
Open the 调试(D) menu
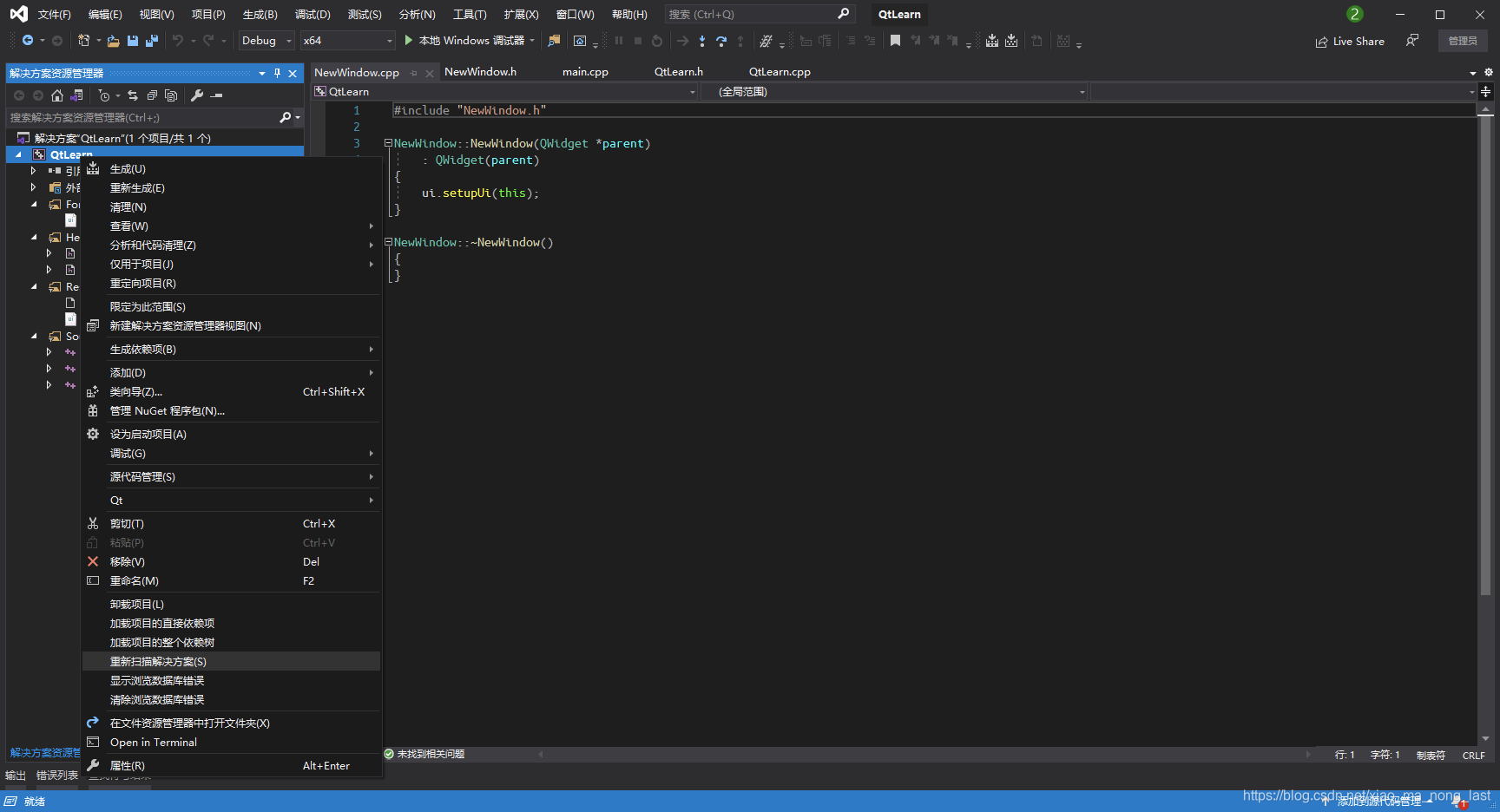[312, 15]
